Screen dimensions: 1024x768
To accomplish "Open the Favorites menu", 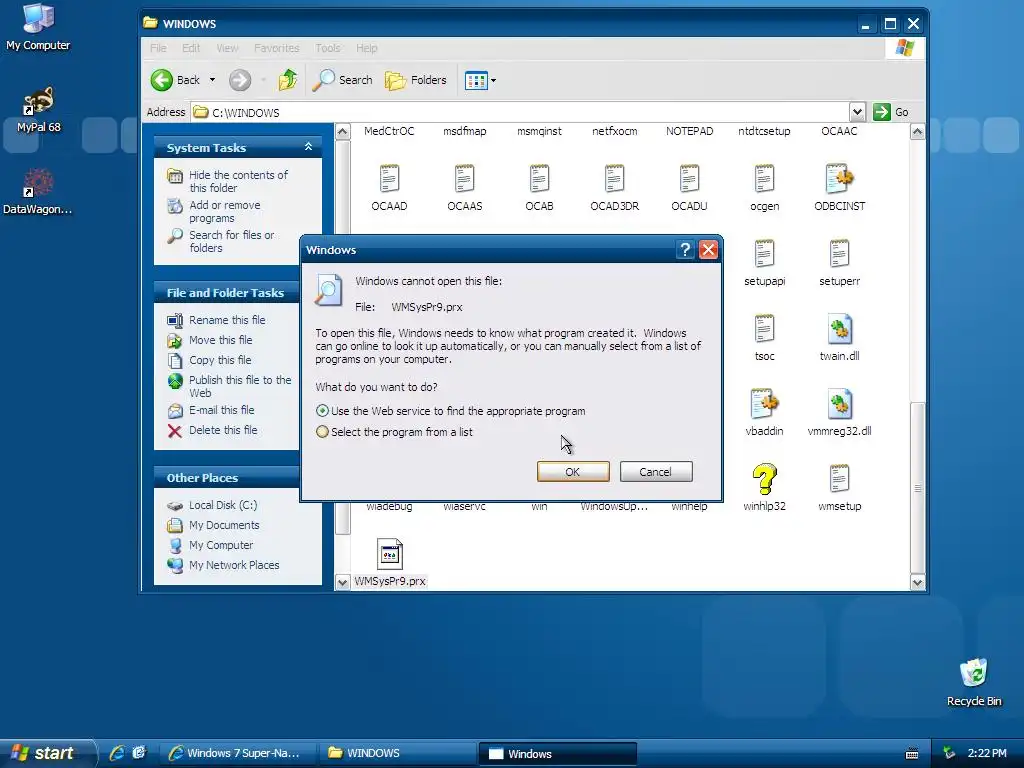I will click(x=276, y=48).
